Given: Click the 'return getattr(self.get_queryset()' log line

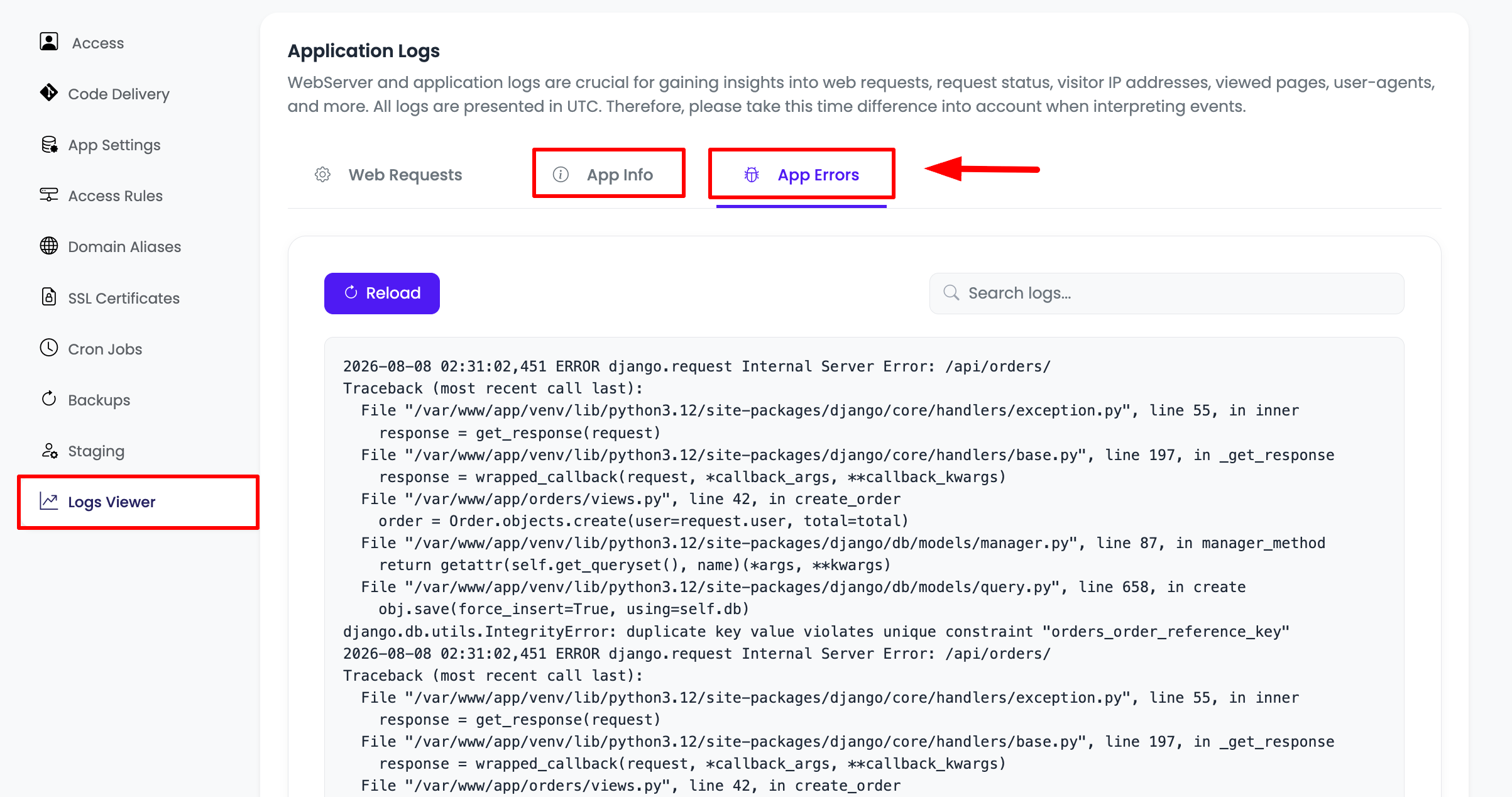Looking at the screenshot, I should click(635, 565).
